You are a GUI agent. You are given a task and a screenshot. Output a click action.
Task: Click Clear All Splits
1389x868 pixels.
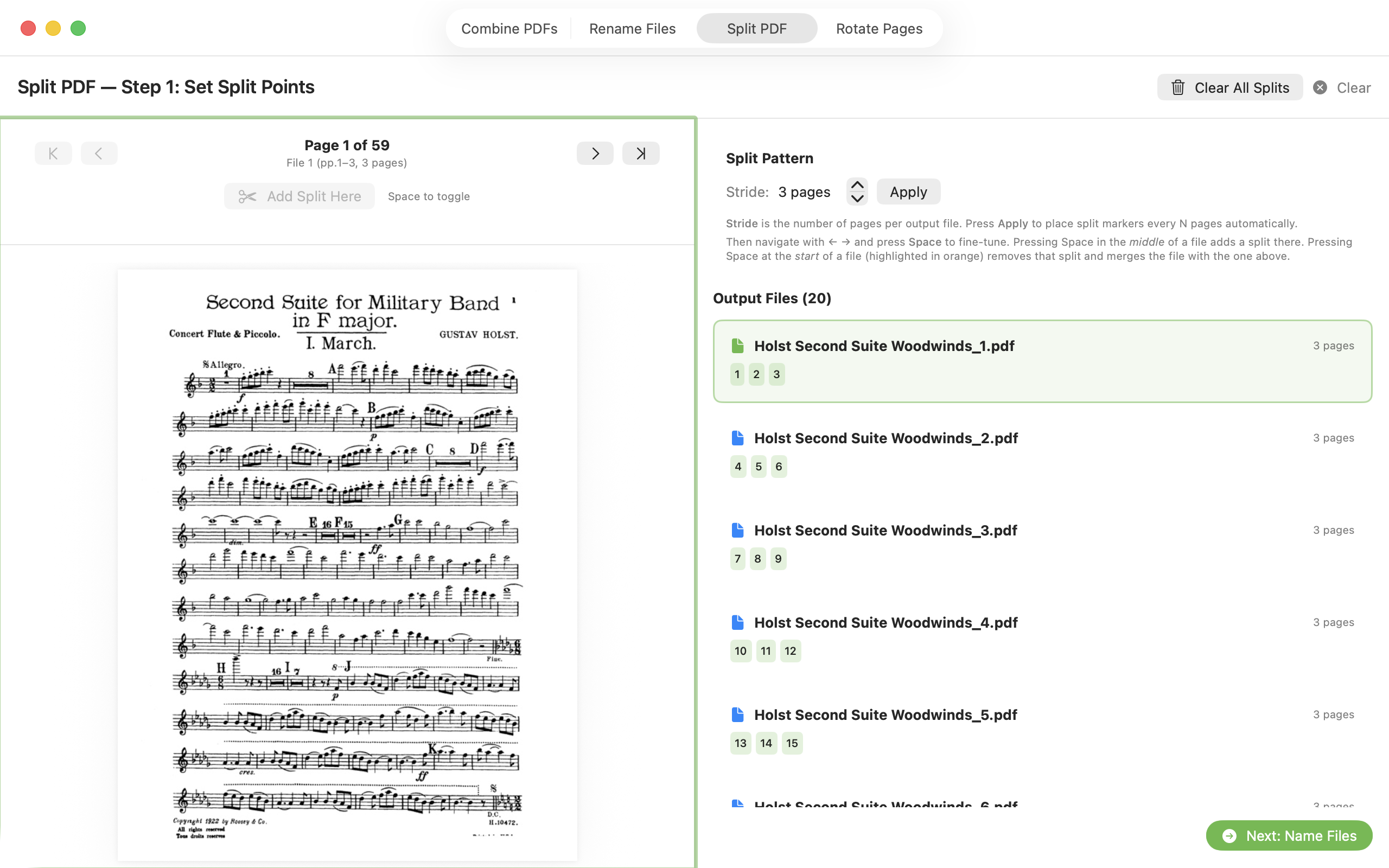point(1229,87)
